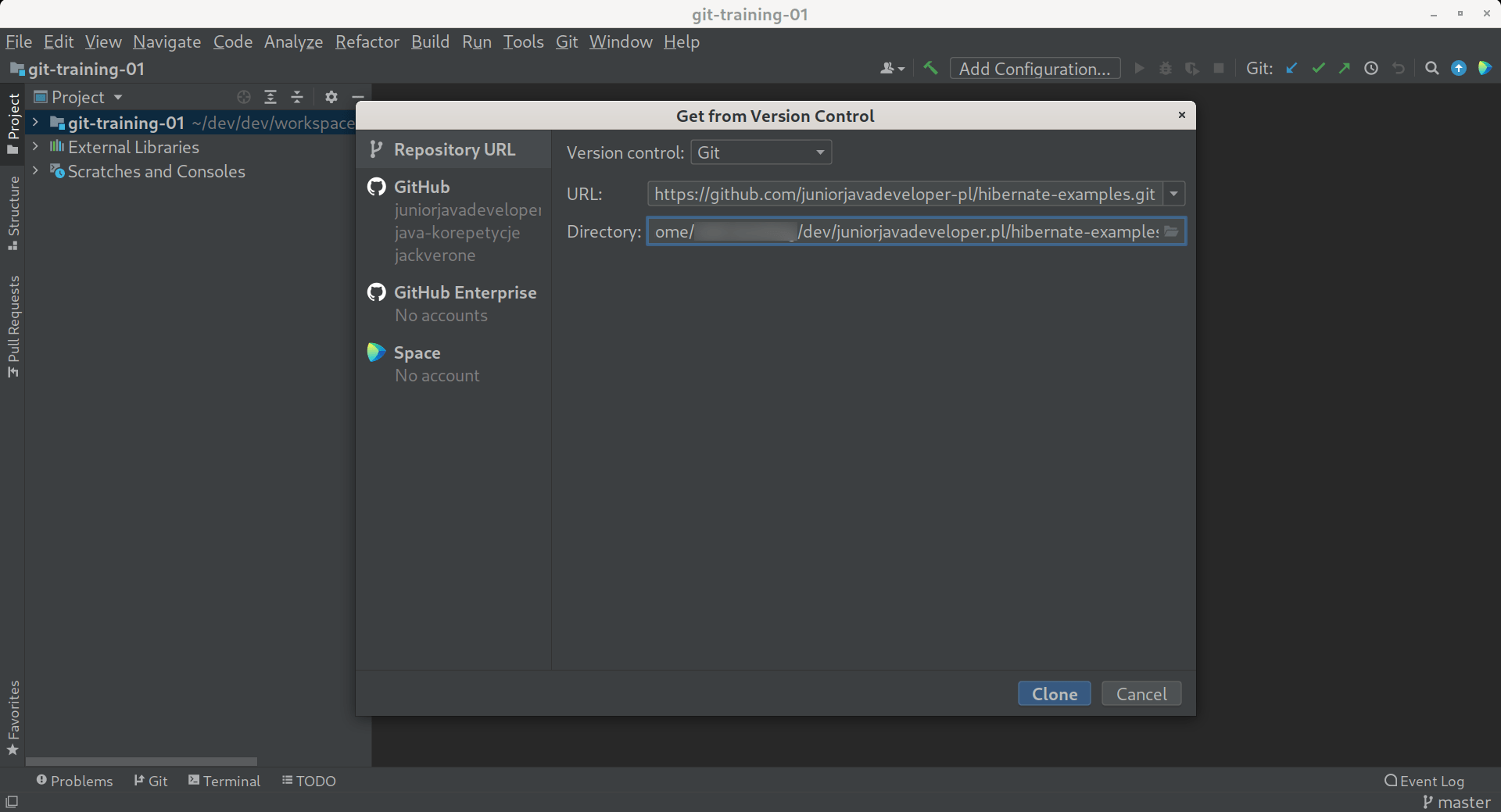Open the Help menu

click(x=682, y=42)
